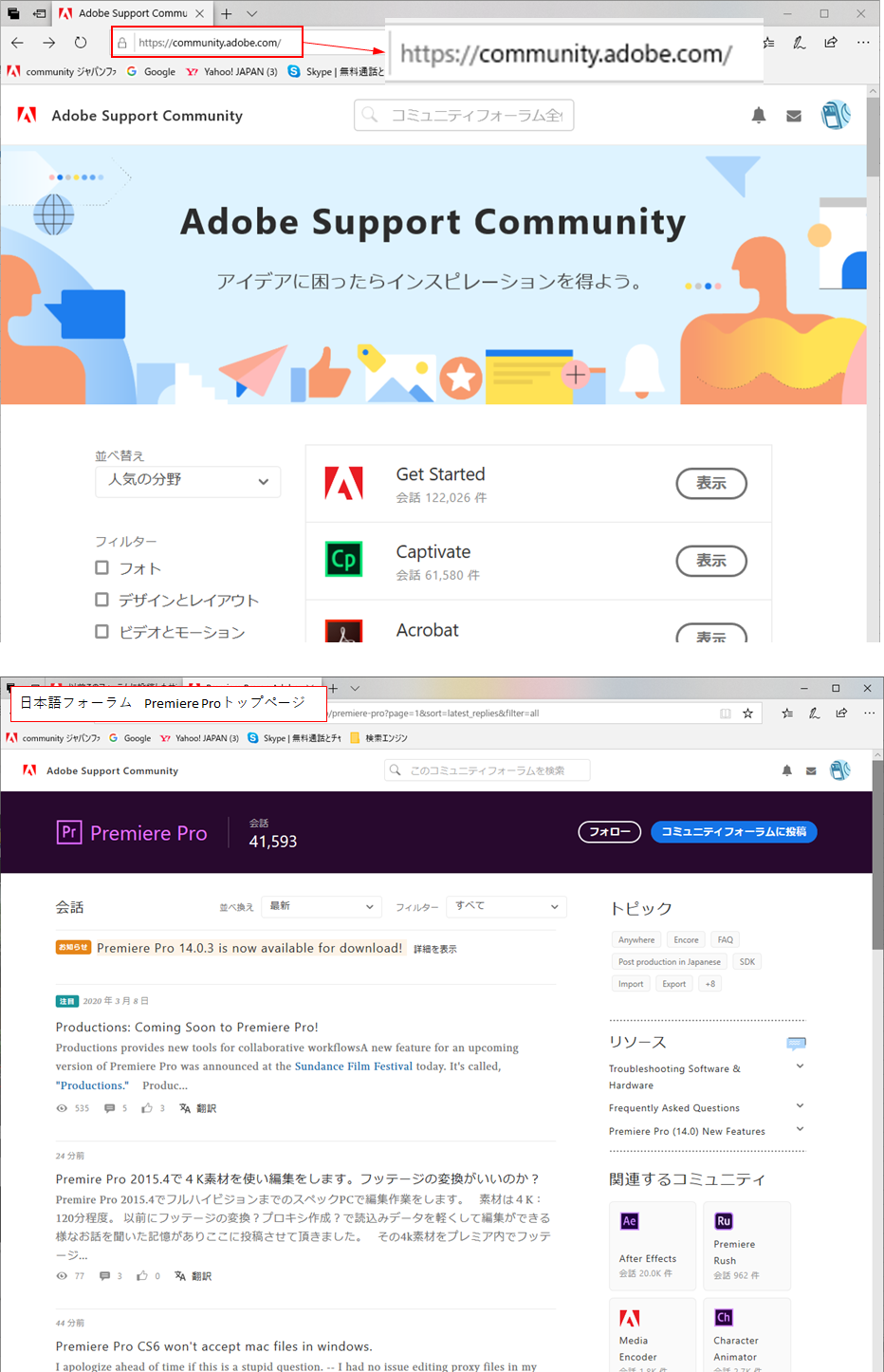Select the Post production in Japanese tag
Image resolution: width=884 pixels, height=1372 pixels.
click(670, 962)
